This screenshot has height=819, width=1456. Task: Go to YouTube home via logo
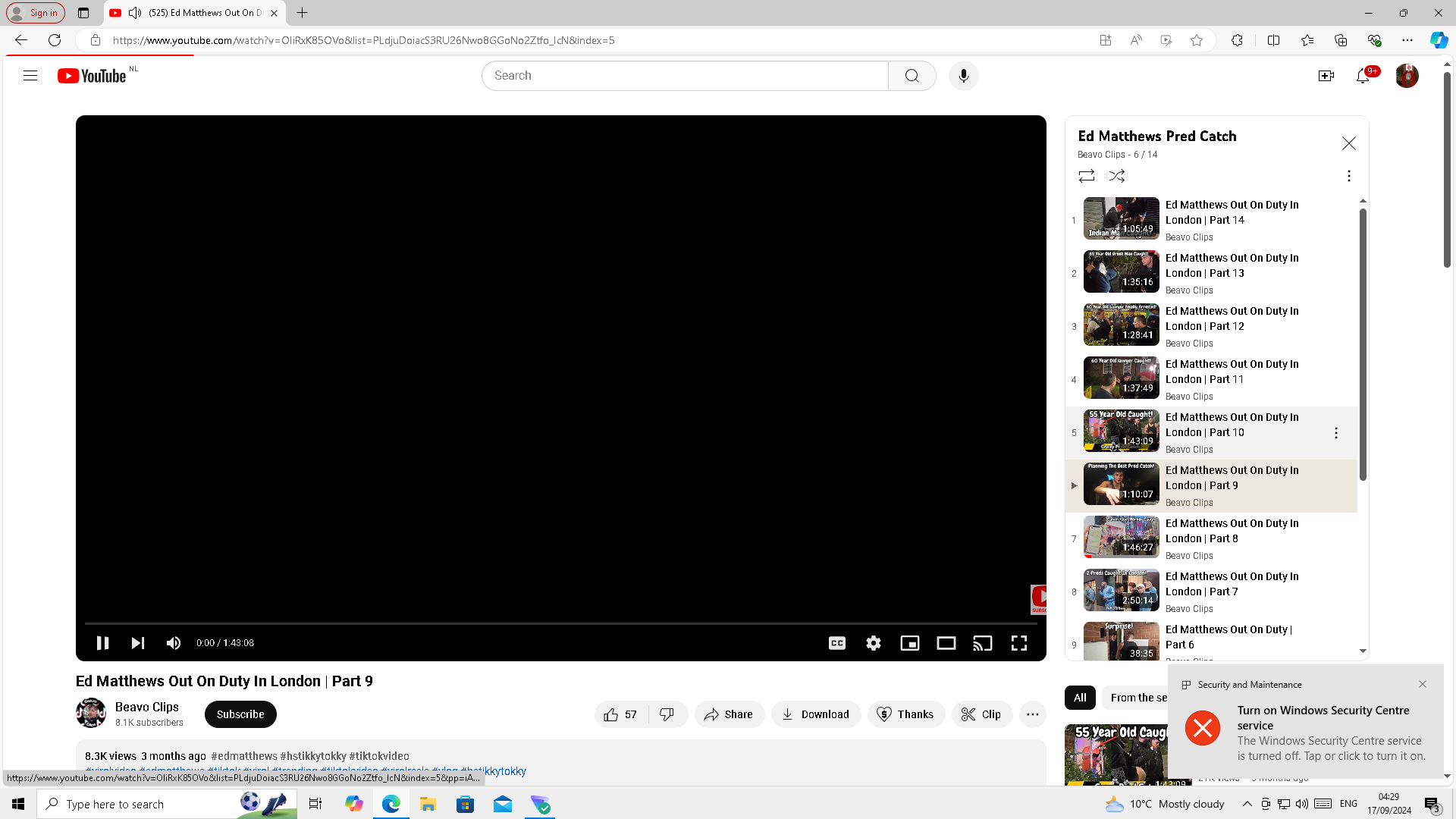pos(92,76)
